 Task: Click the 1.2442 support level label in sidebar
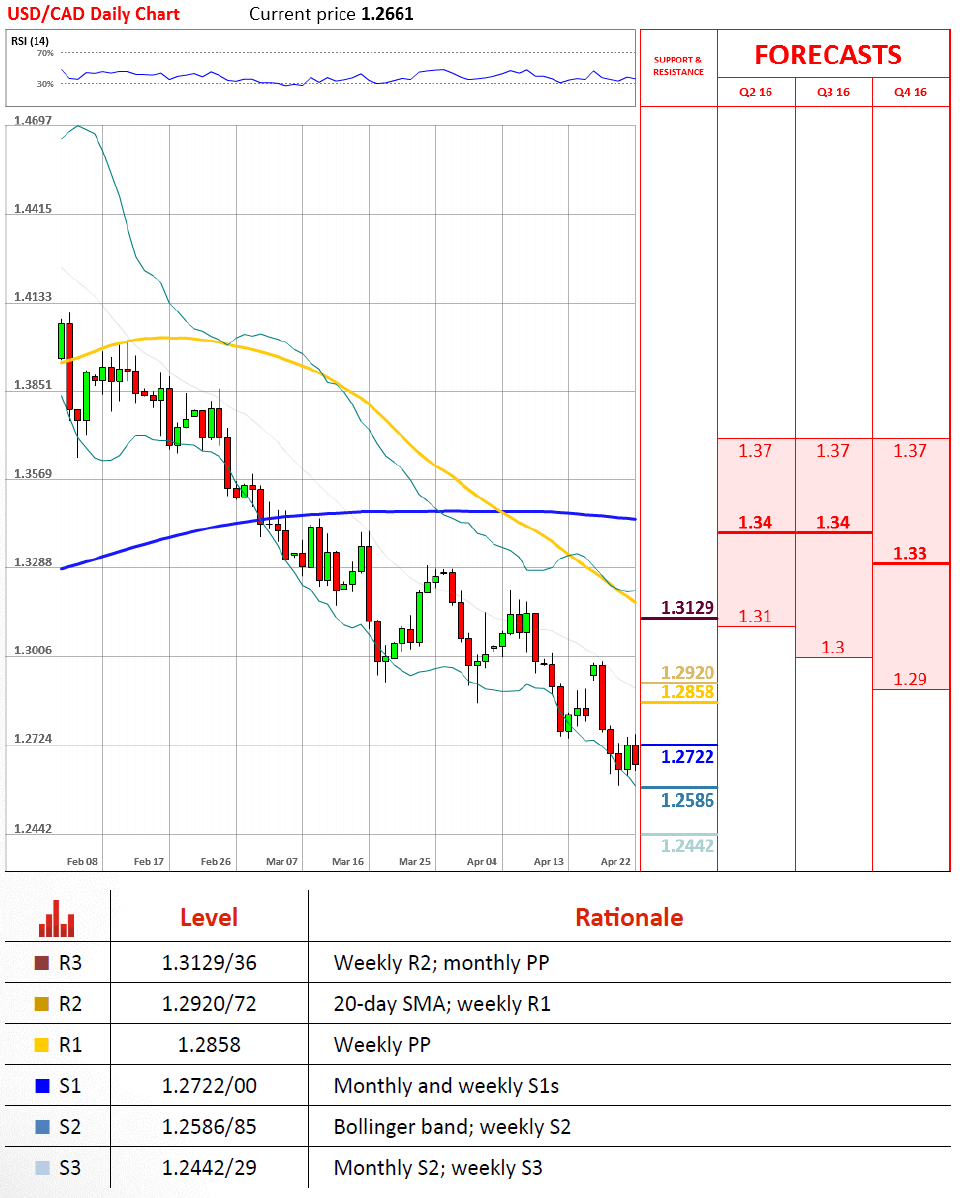coord(687,846)
